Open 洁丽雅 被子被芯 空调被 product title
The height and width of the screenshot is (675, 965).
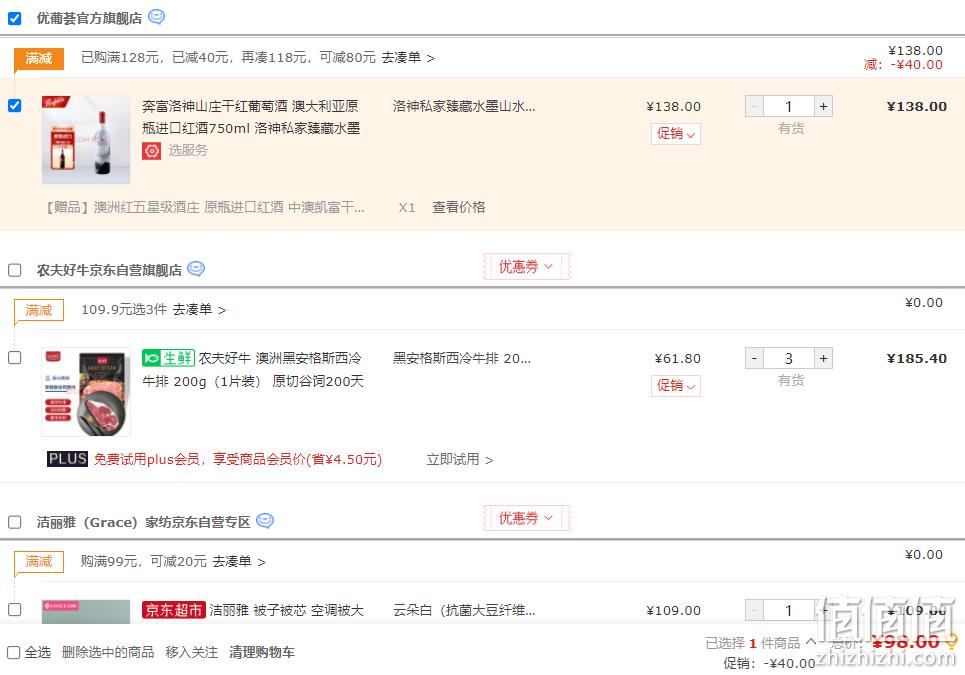(x=287, y=610)
